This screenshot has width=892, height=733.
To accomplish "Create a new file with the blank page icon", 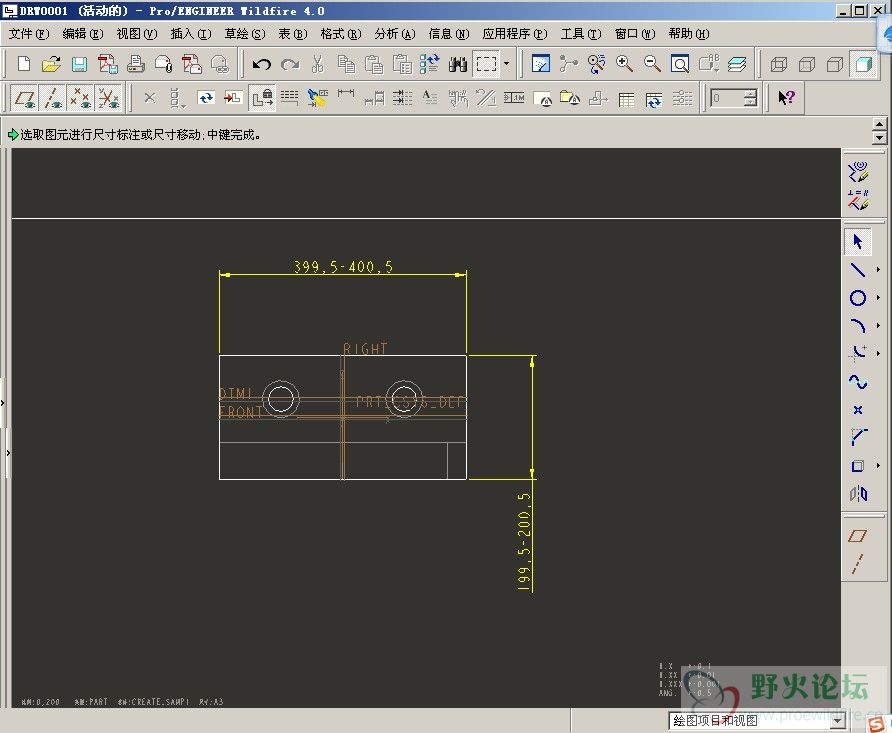I will (x=23, y=64).
